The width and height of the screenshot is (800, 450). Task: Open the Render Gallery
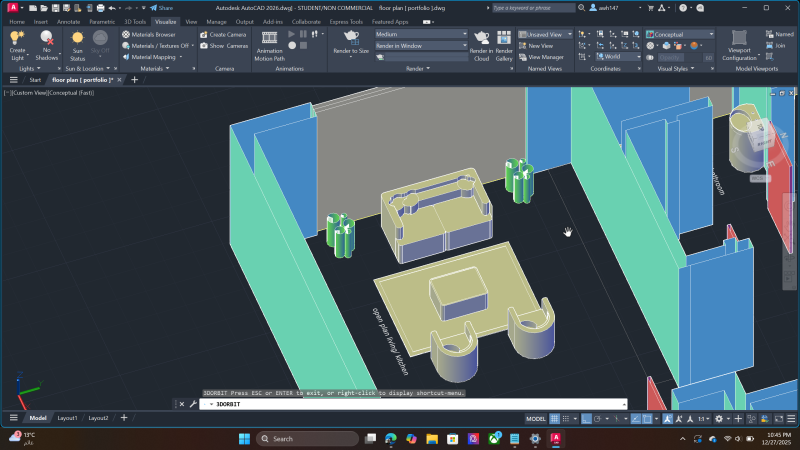click(x=504, y=44)
